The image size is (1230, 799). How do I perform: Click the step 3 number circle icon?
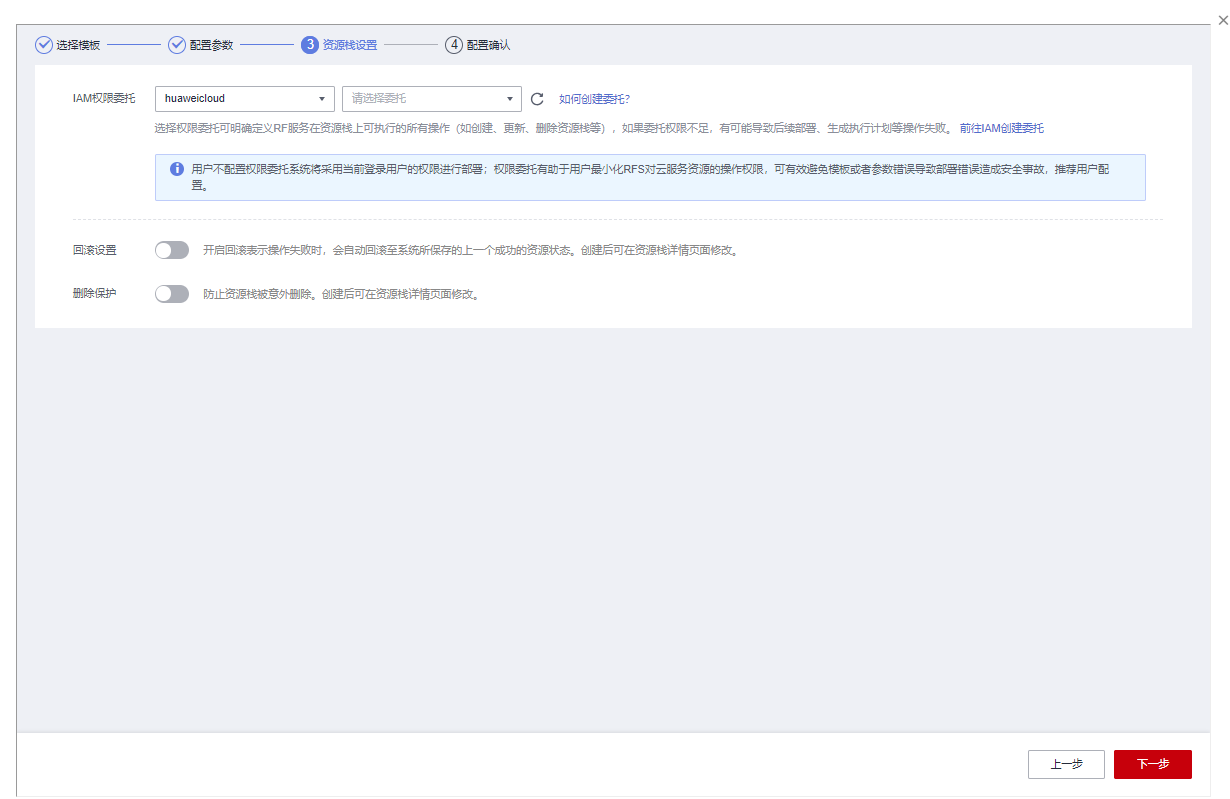click(310, 45)
